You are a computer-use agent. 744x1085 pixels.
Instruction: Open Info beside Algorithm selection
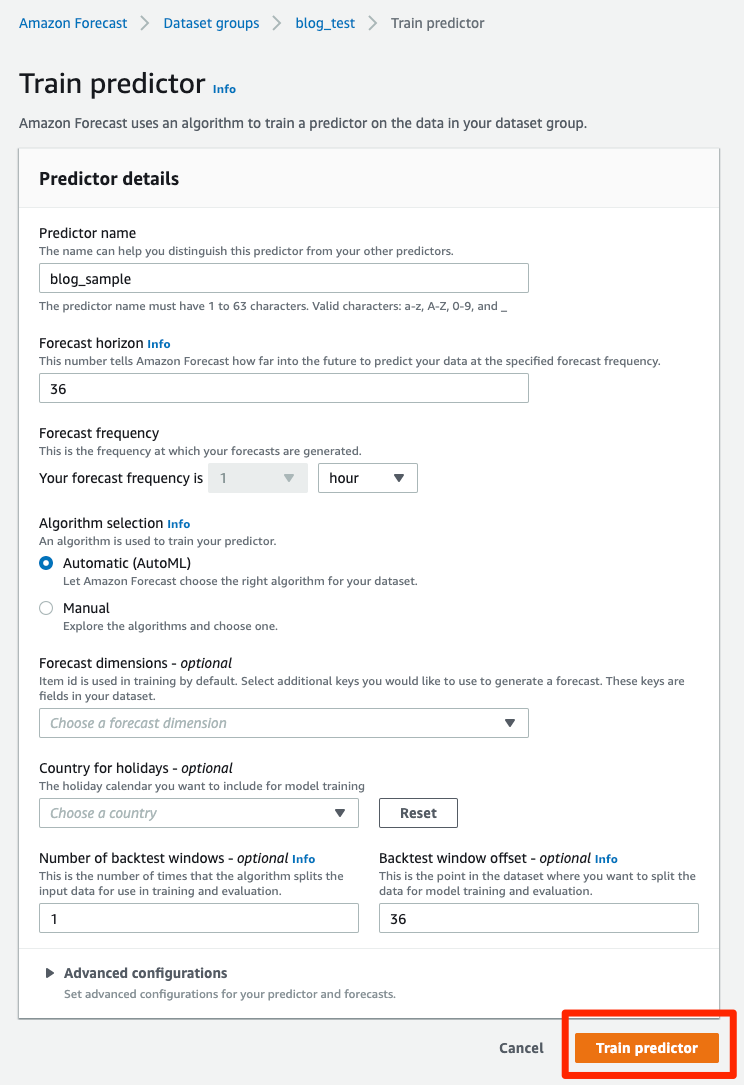[178, 524]
